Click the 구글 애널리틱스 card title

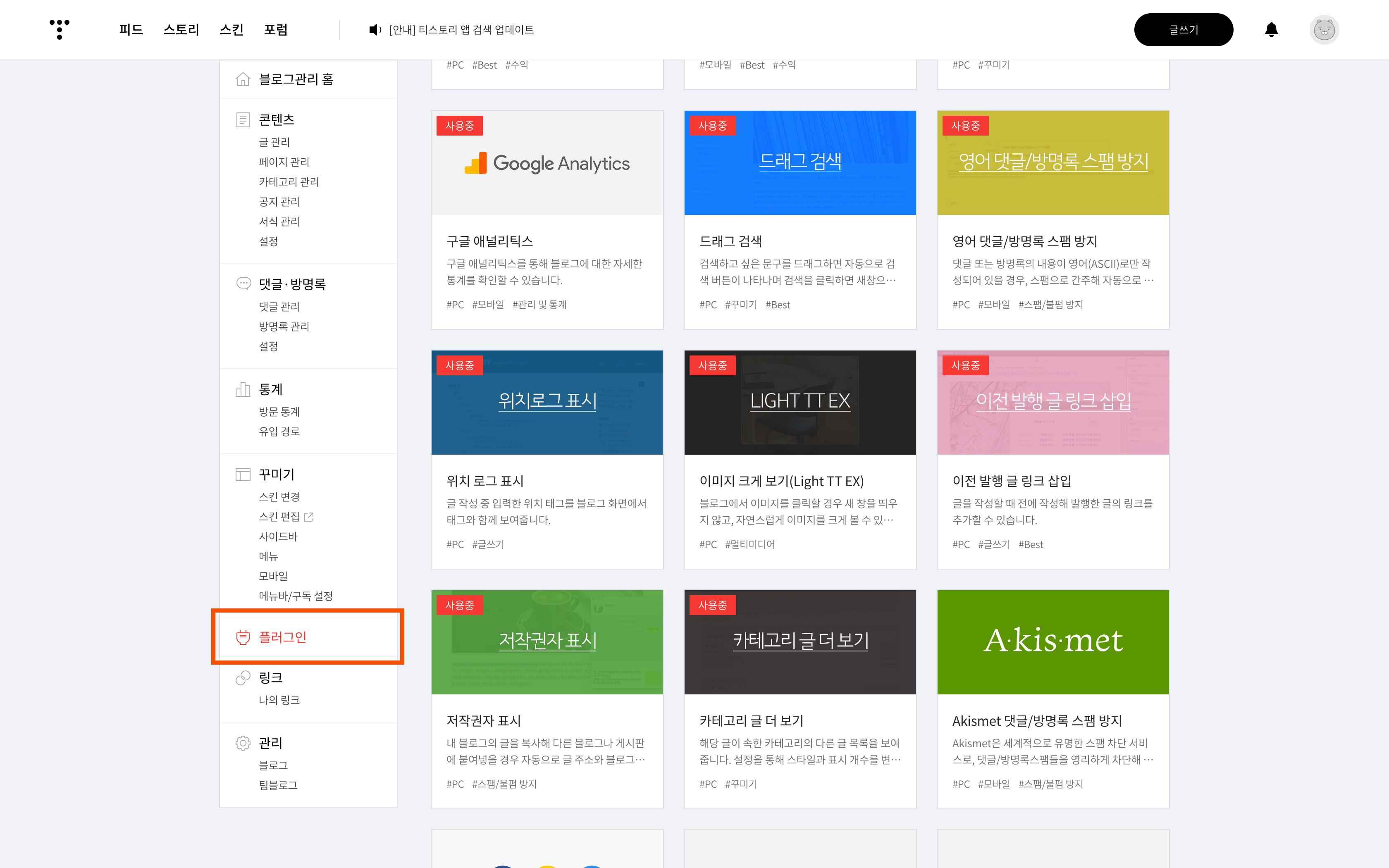489,241
